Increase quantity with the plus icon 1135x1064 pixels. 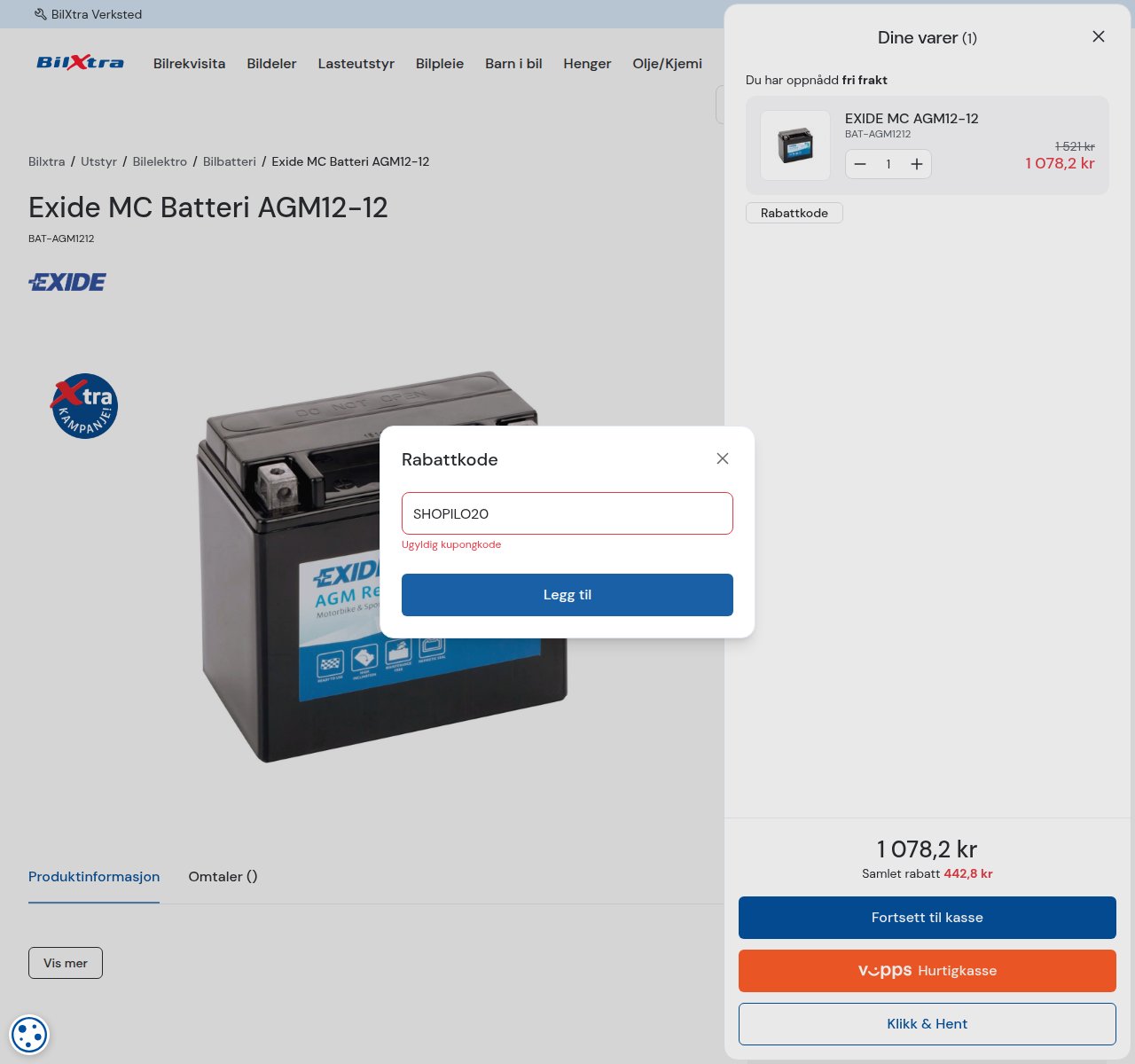(917, 164)
